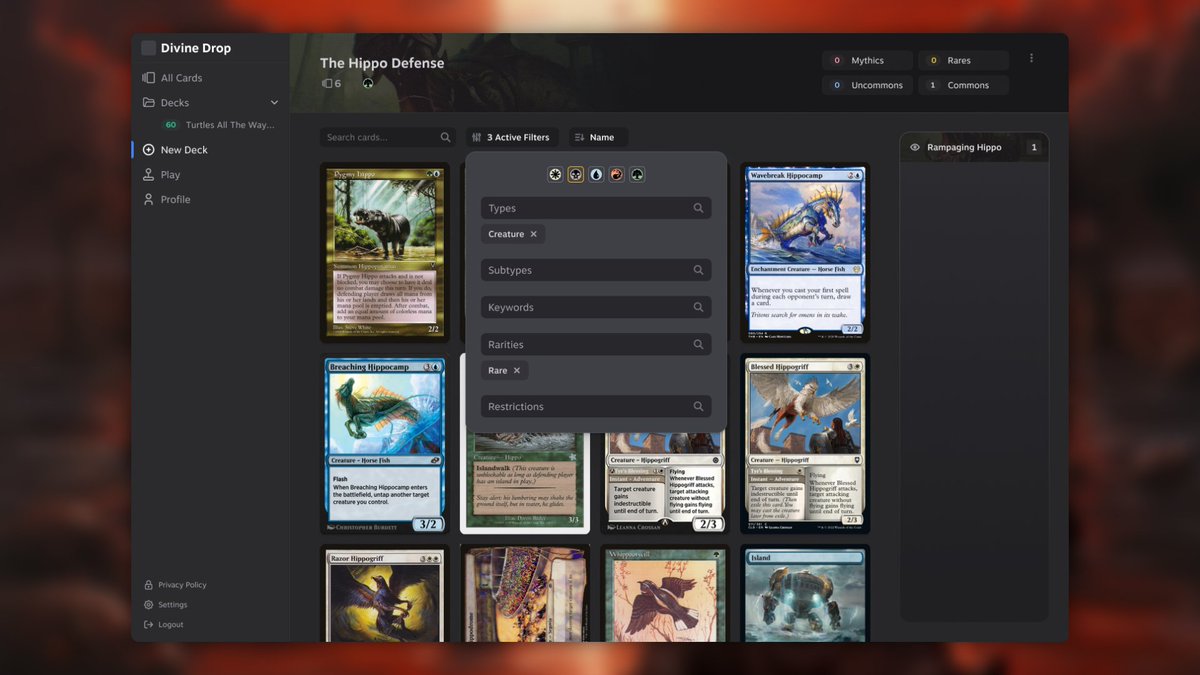
Task: Open the Name sort dropdown
Action: [598, 138]
